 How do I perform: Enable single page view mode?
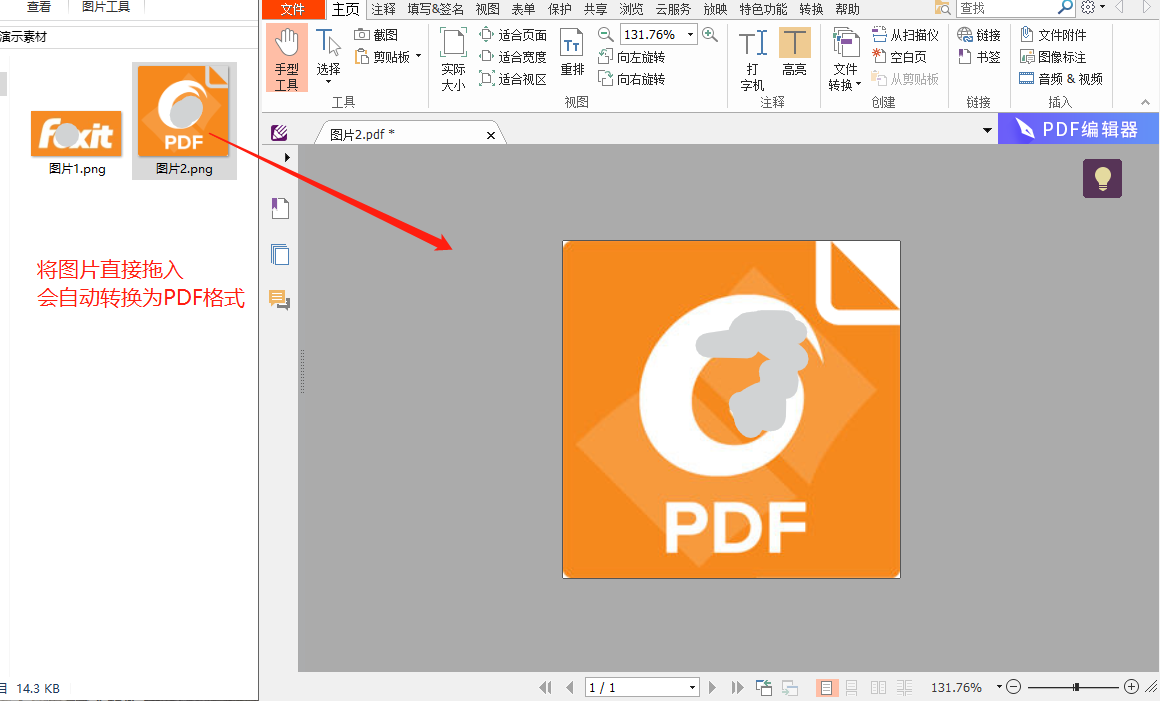click(x=827, y=688)
